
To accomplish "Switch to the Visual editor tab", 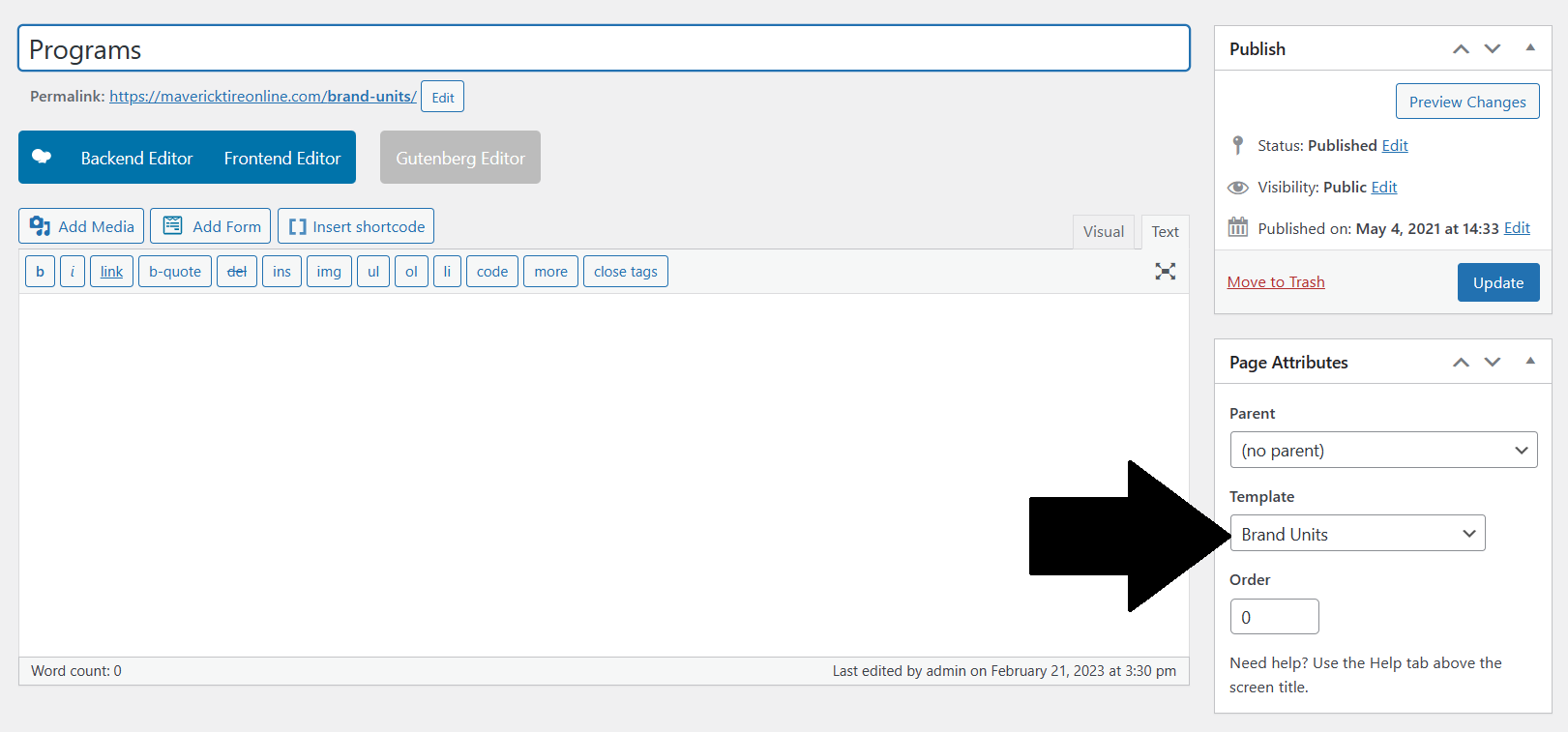I will point(1103,232).
